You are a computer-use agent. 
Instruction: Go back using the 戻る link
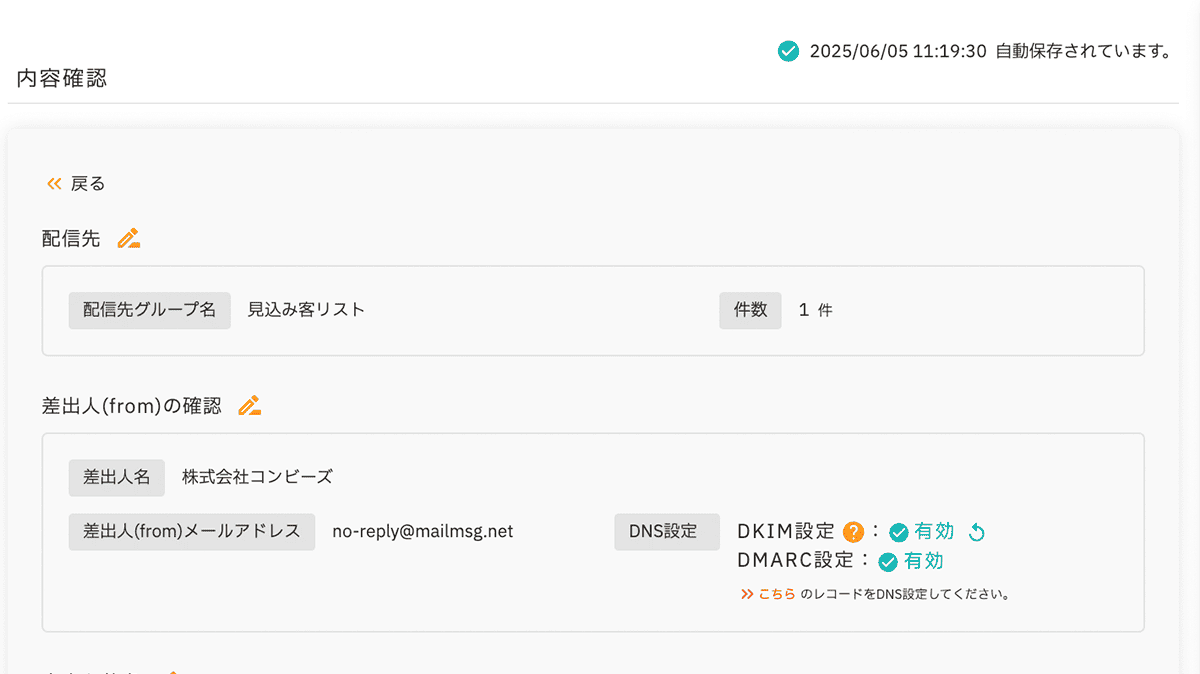[85, 183]
